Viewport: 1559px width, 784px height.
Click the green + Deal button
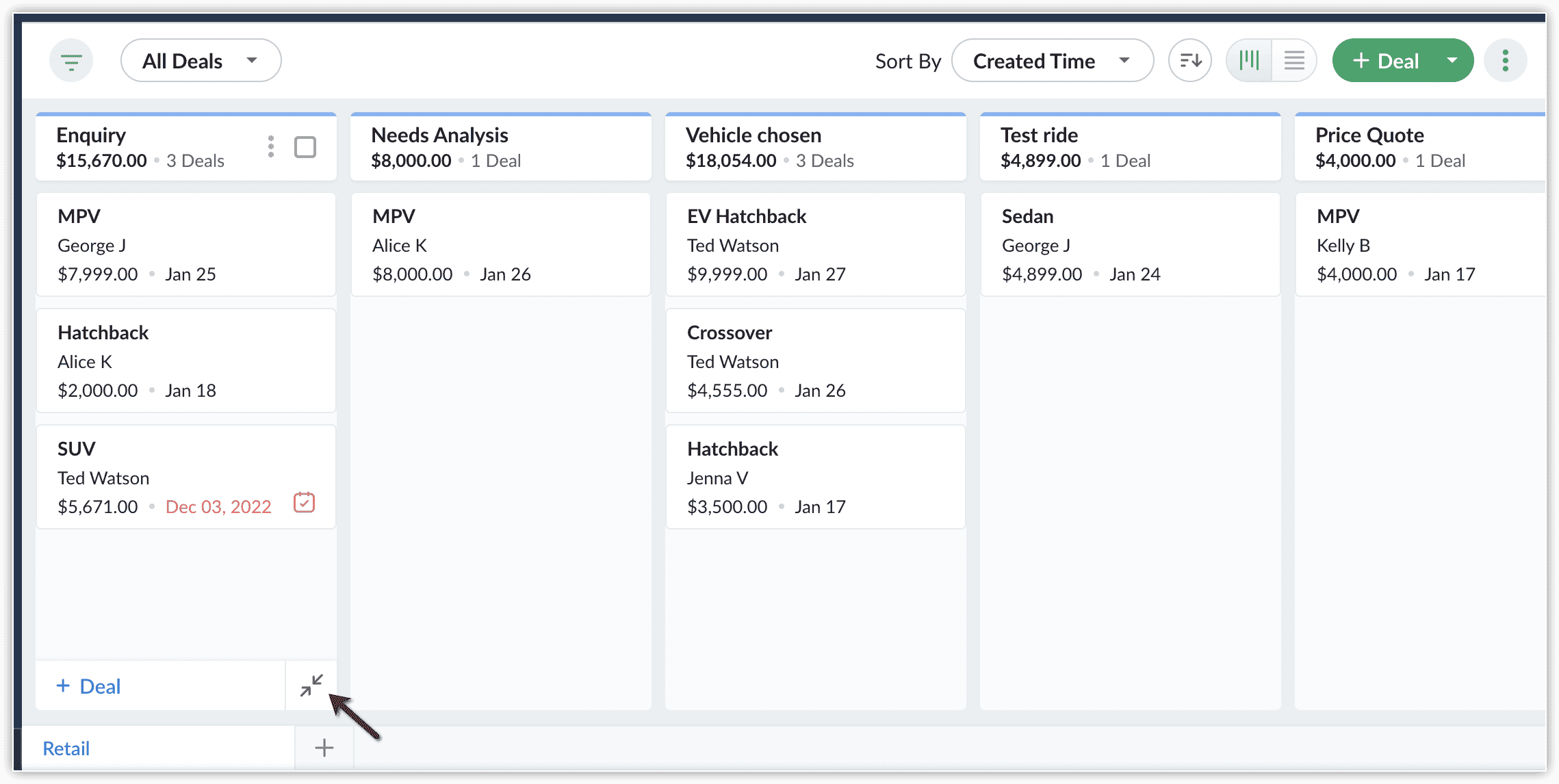(1385, 61)
